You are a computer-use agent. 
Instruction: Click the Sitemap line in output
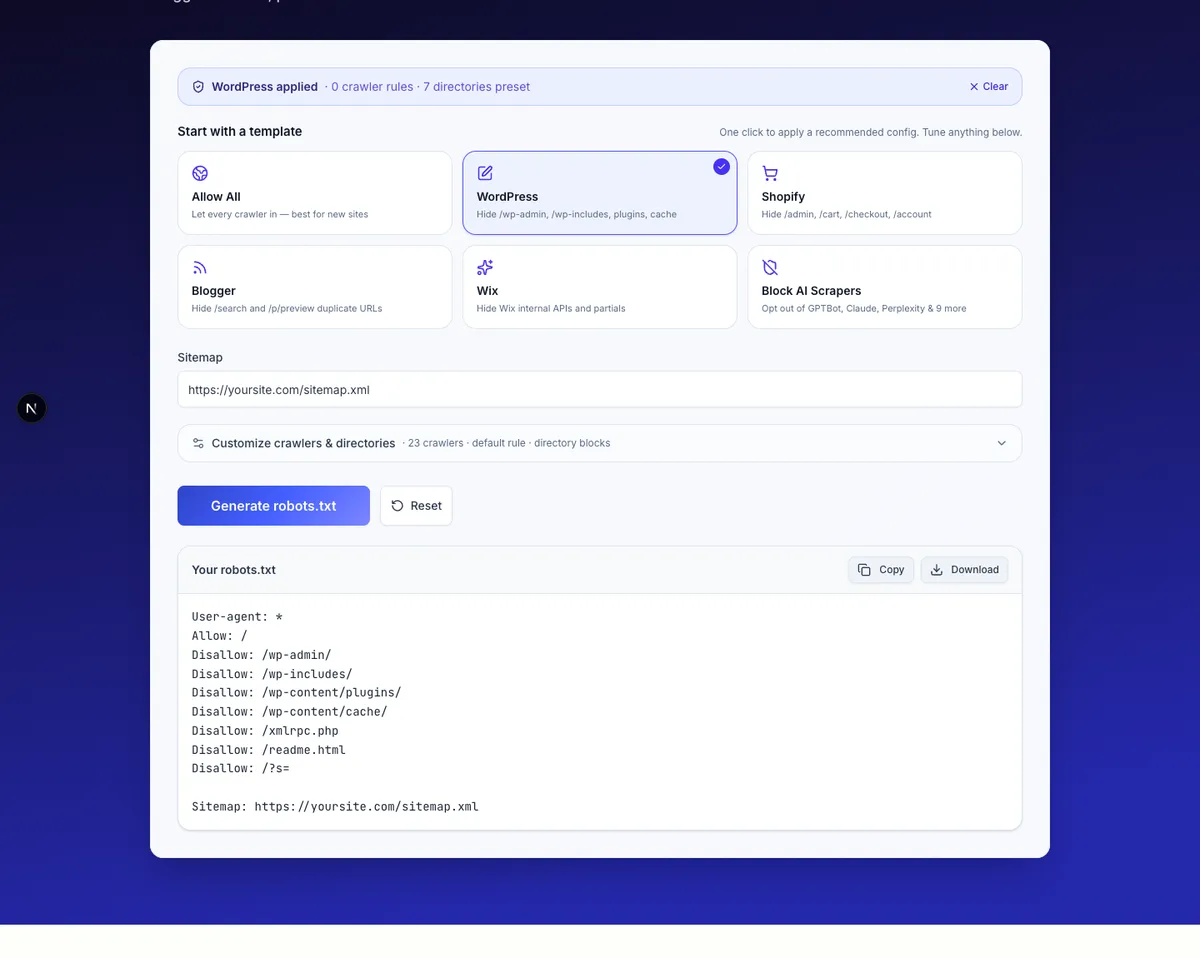tap(335, 807)
